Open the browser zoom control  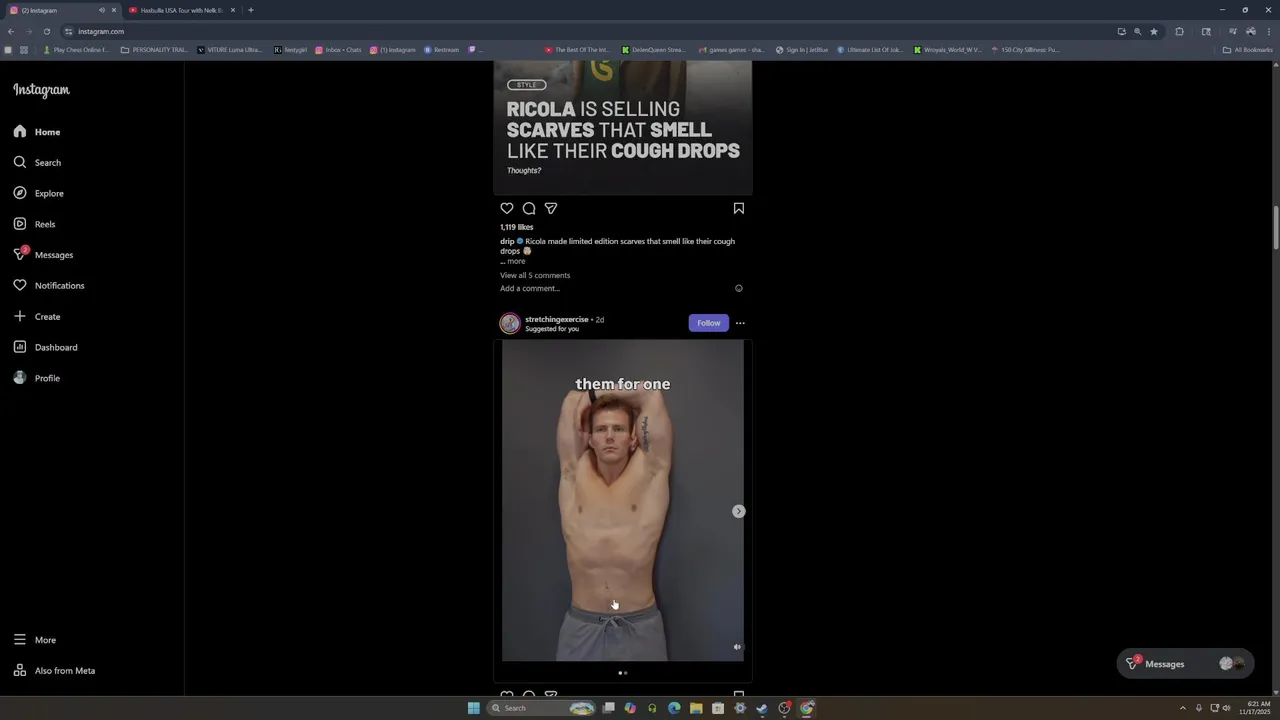(1137, 31)
